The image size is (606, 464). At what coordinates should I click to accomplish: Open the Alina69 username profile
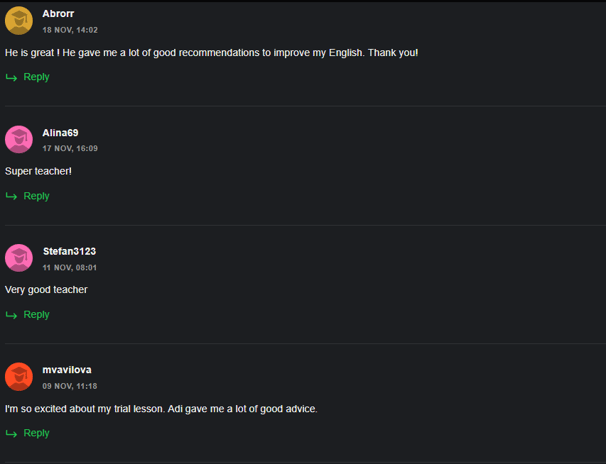(x=60, y=133)
